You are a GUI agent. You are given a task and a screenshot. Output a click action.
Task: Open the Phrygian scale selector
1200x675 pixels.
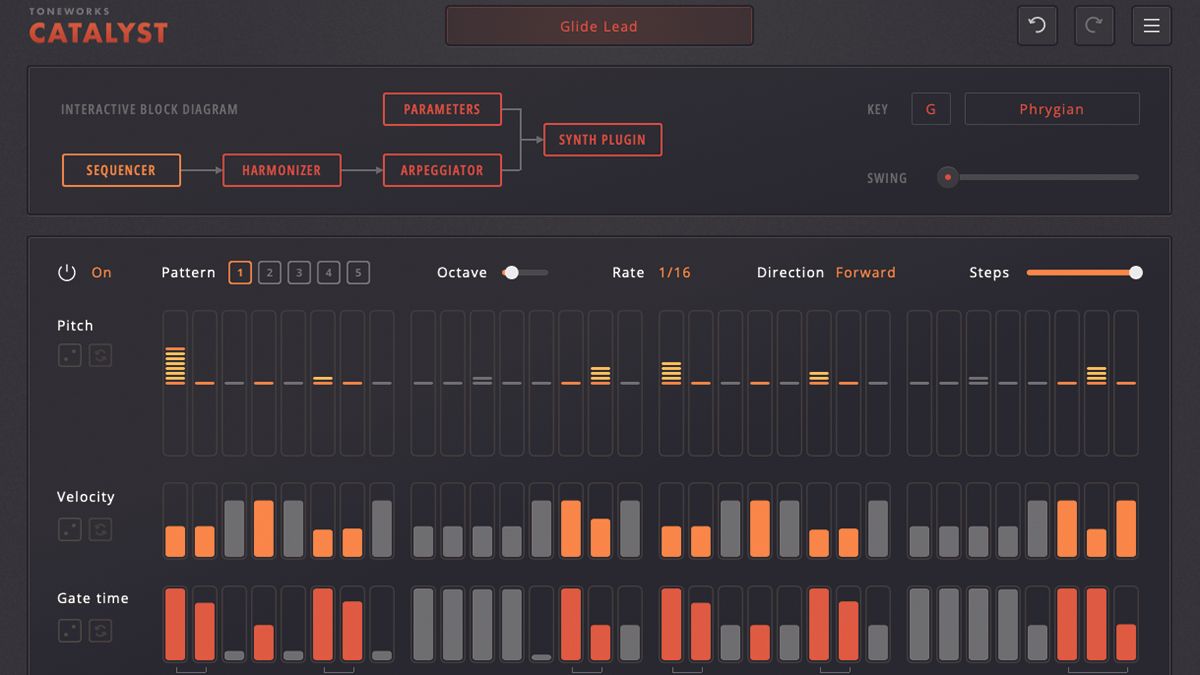point(1051,109)
